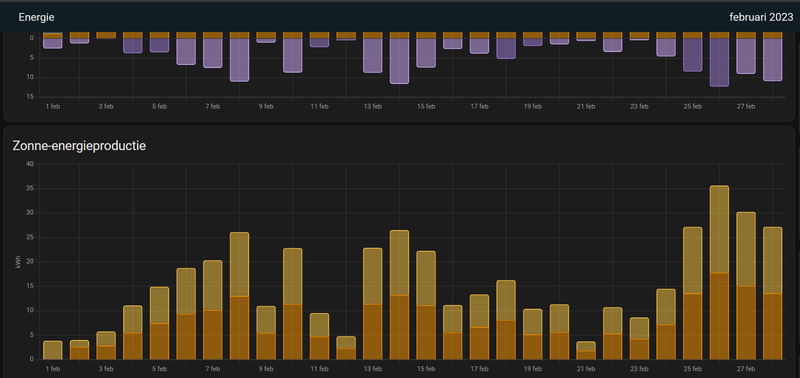
Task: Click the kWh axis label in solar chart
Action: click(18, 262)
